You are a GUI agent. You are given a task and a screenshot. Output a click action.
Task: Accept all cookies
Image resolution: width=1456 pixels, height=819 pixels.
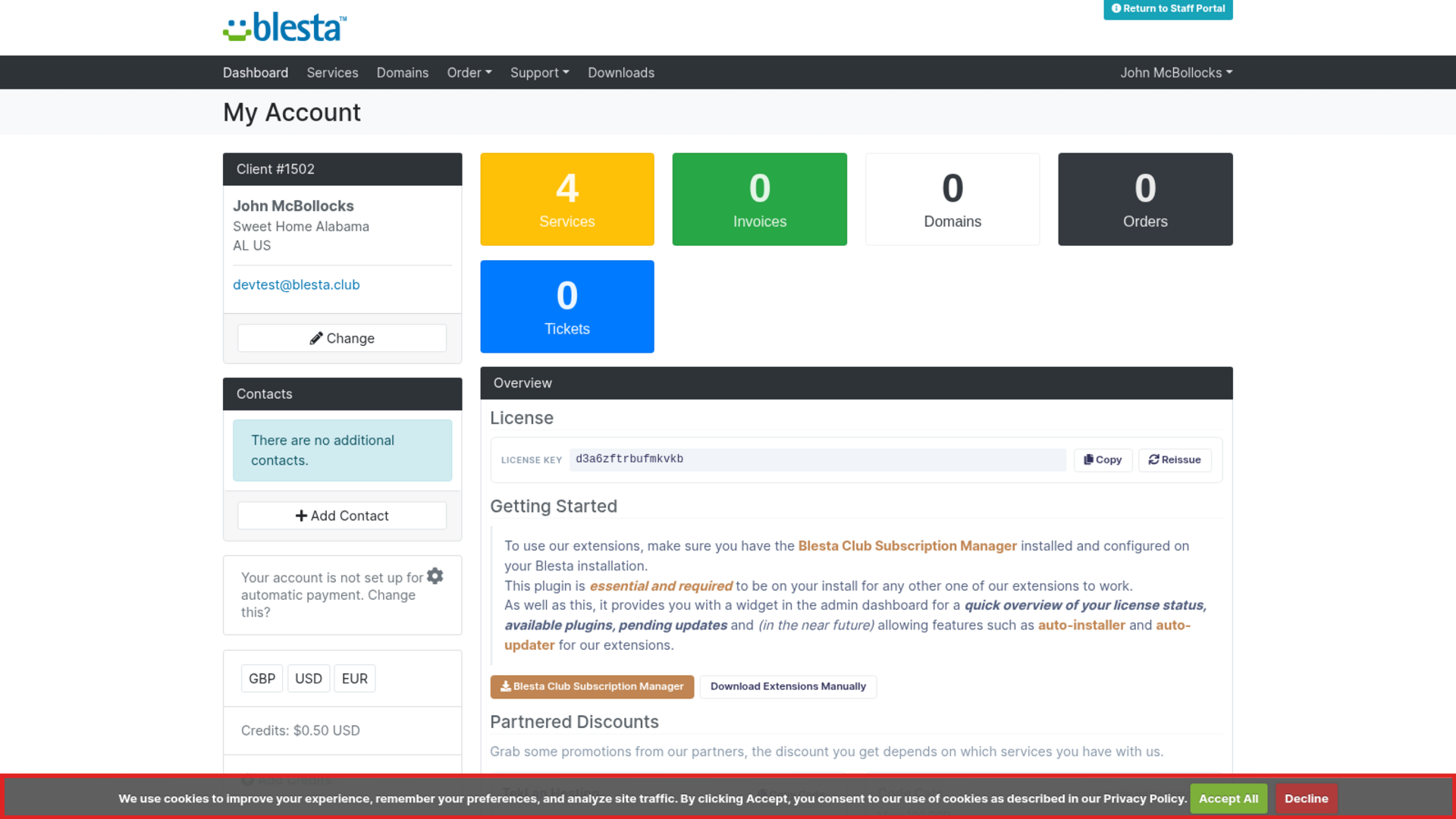coord(1228,799)
